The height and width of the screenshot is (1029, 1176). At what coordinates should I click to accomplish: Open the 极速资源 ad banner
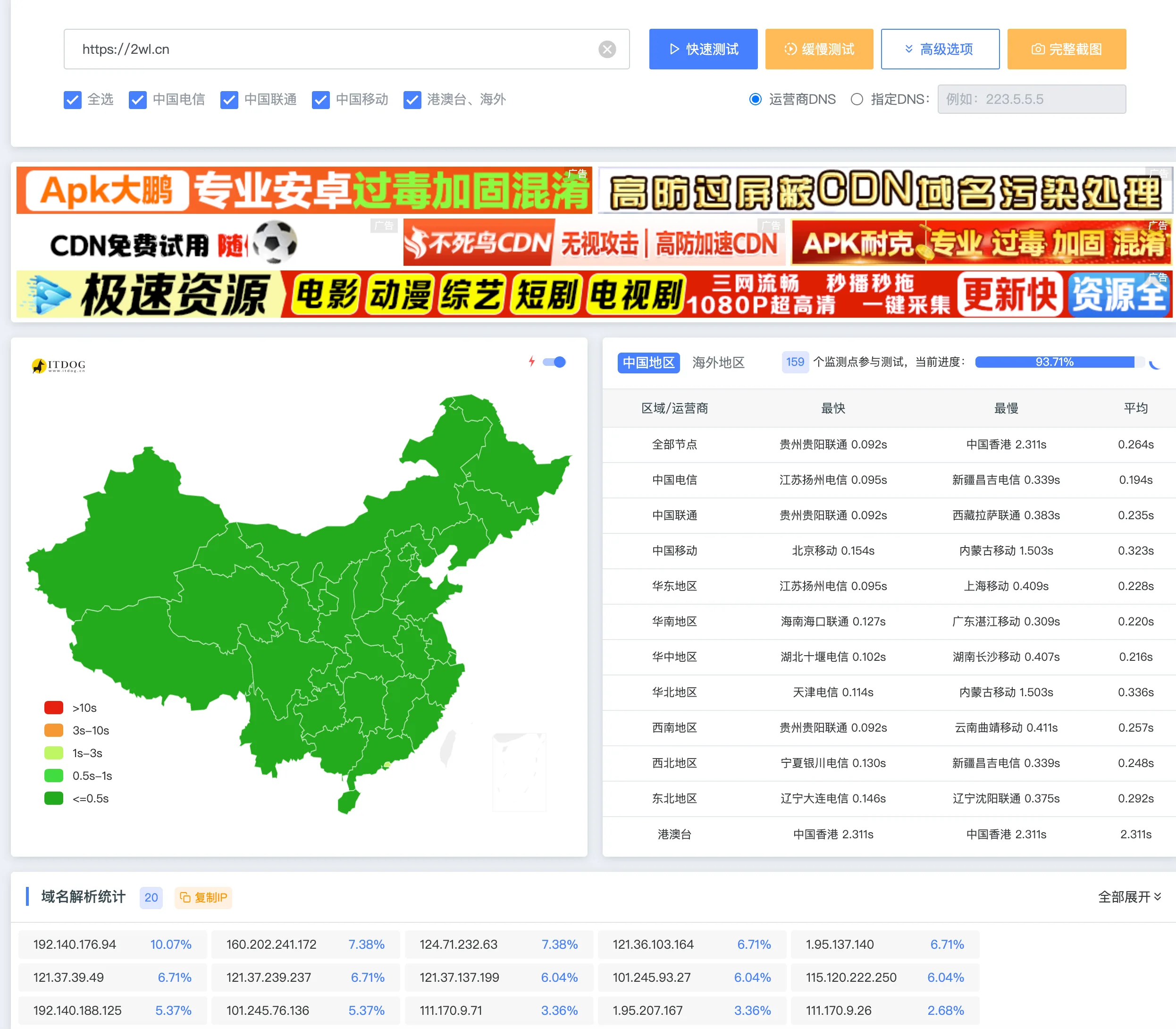point(594,294)
